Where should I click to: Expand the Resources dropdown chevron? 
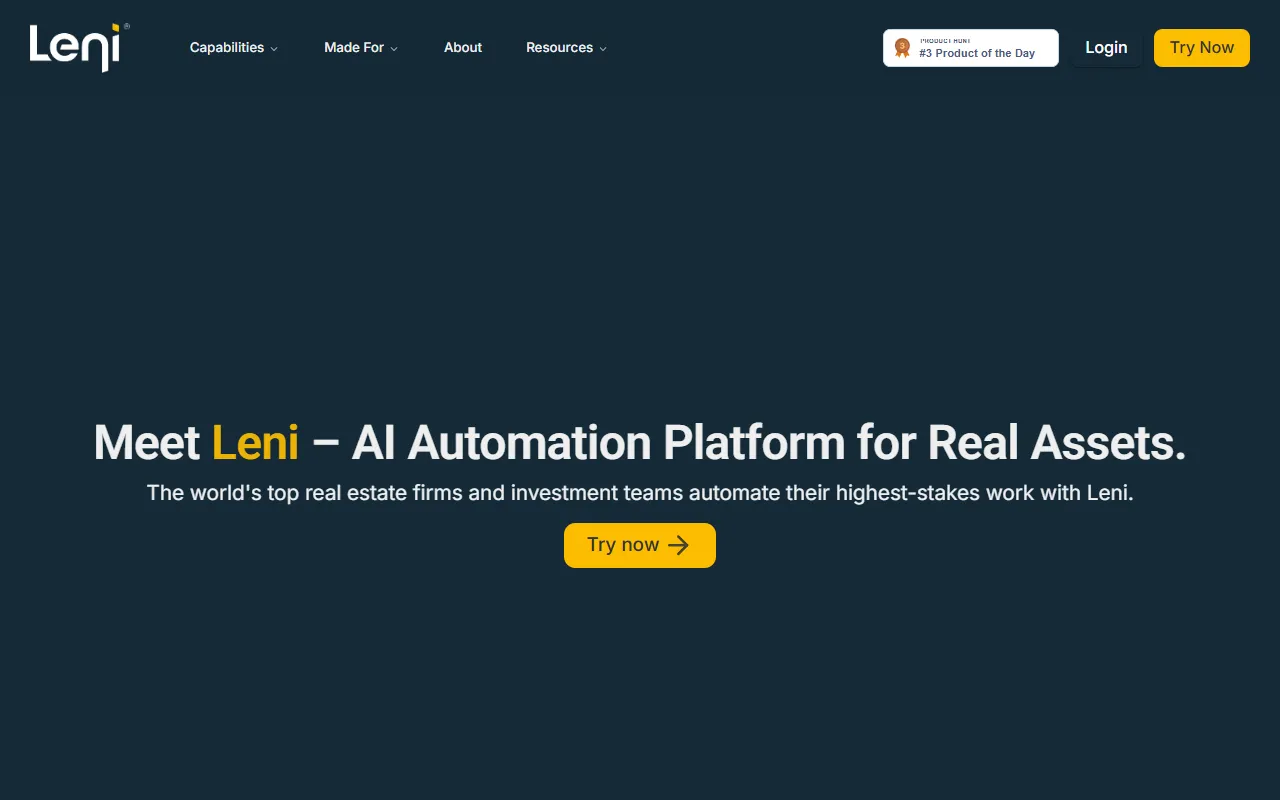click(603, 49)
